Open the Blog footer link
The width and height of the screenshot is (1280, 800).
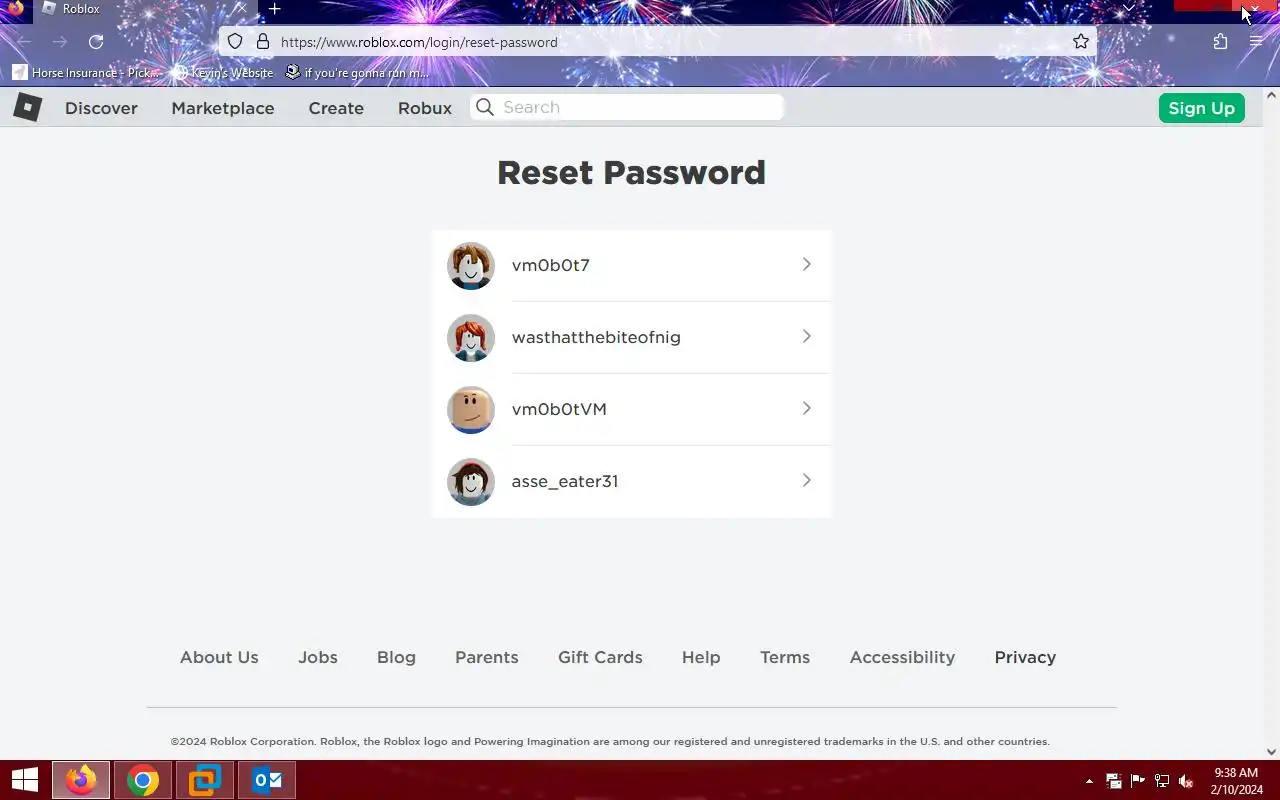(396, 657)
